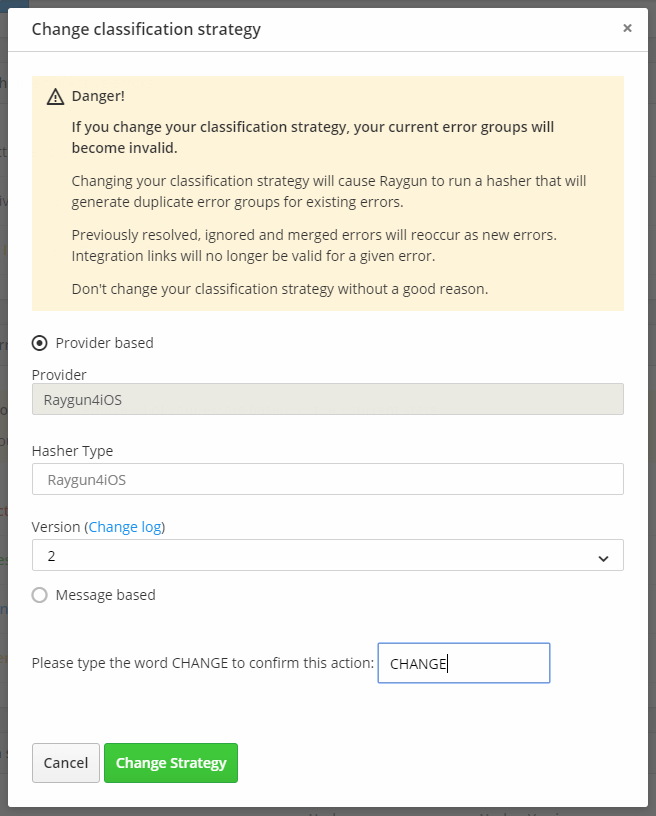Select the Provider based radio button
The width and height of the screenshot is (656, 816).
point(39,342)
